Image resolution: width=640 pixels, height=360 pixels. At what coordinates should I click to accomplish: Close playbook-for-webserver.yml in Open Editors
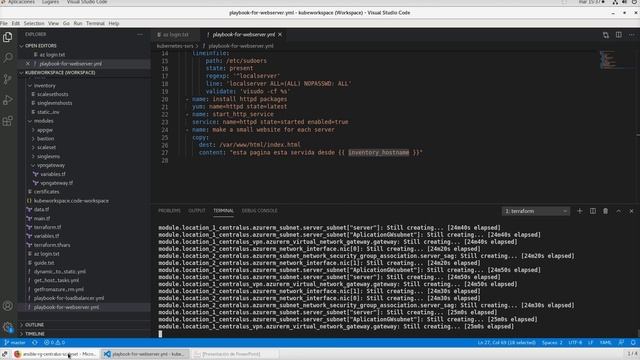(28, 64)
